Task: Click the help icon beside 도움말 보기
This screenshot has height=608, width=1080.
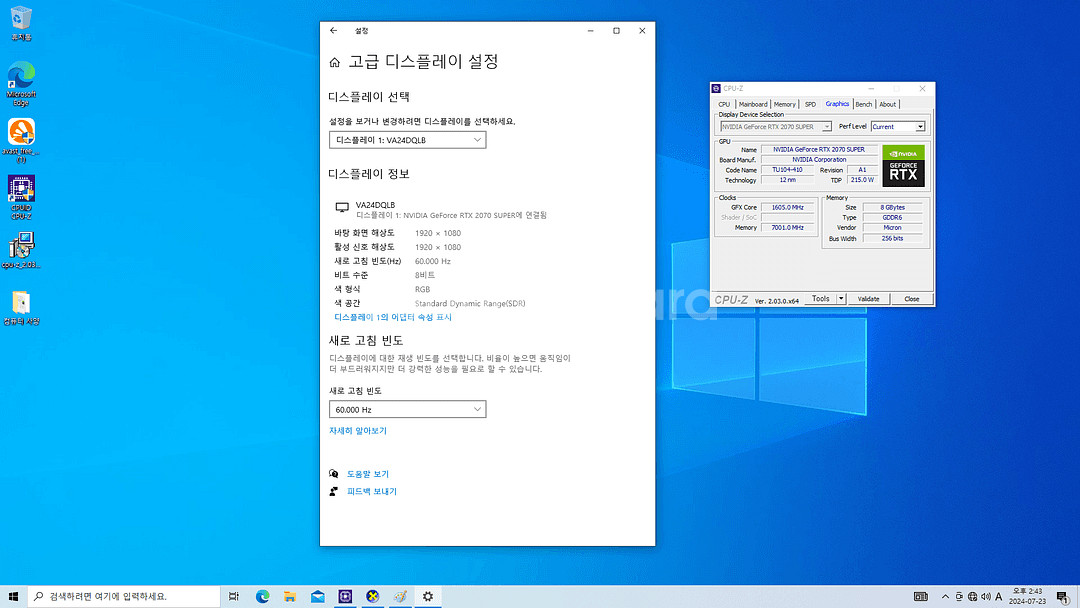Action: pyautogui.click(x=333, y=474)
